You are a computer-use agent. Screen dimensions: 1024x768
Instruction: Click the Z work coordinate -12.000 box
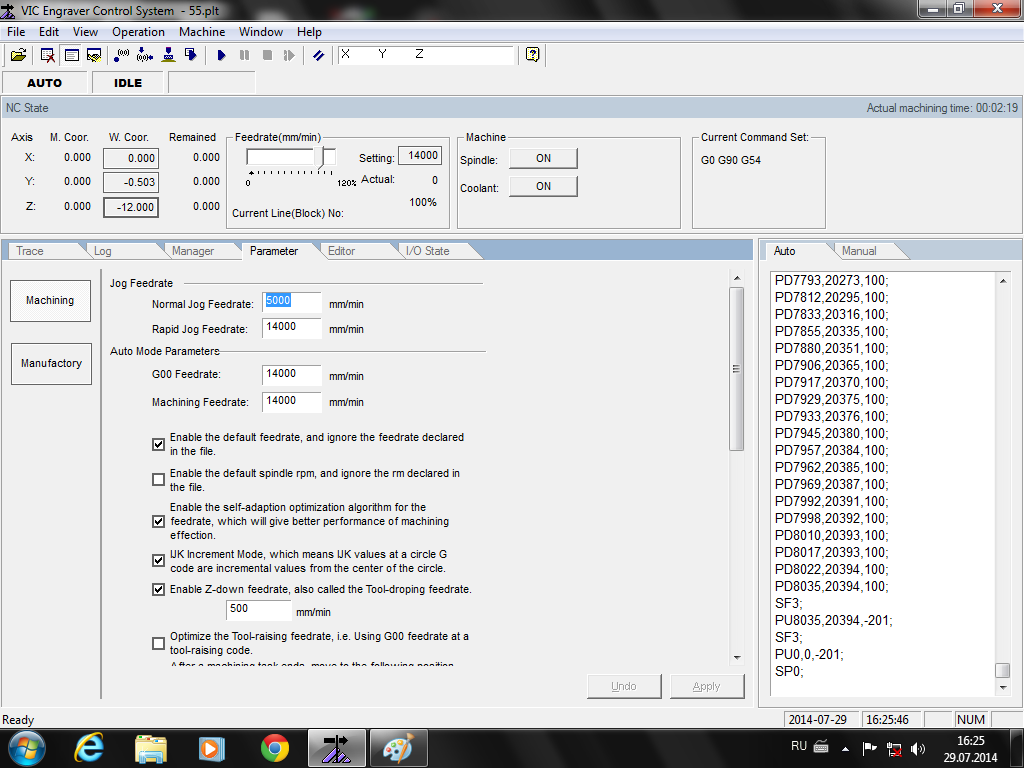131,208
